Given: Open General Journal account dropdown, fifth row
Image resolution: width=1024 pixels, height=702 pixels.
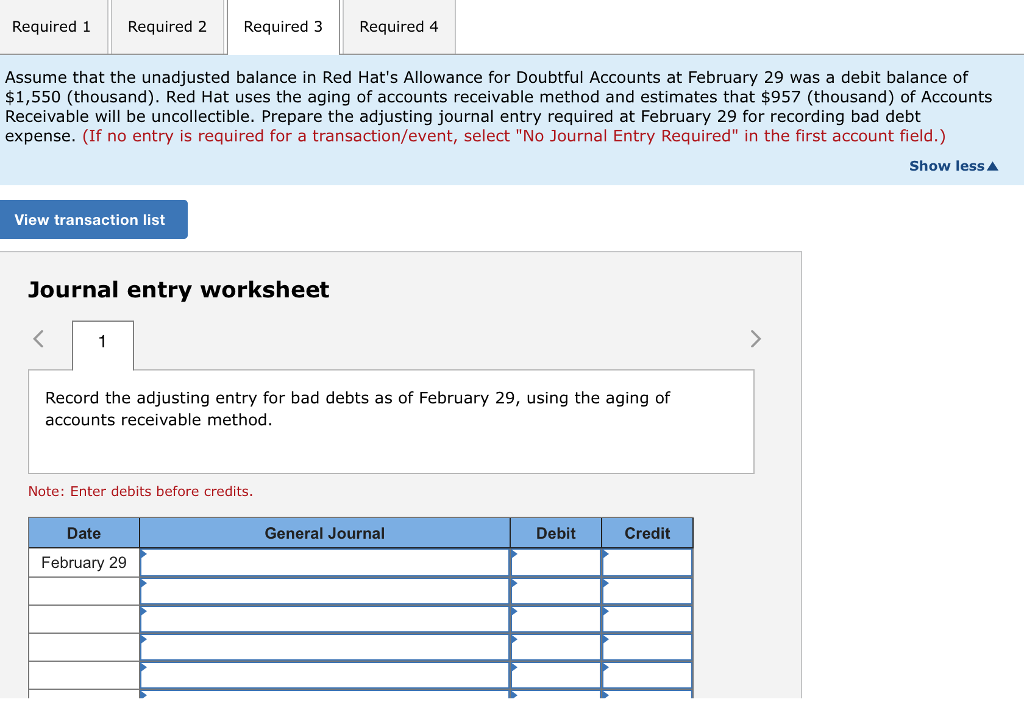Looking at the screenshot, I should [x=325, y=676].
